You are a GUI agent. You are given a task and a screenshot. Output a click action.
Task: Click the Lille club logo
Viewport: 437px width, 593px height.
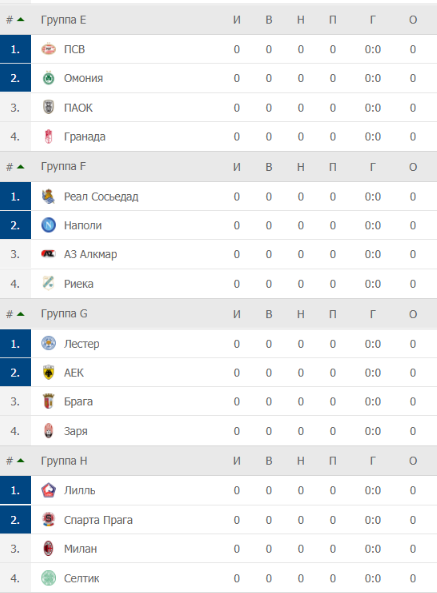pyautogui.click(x=48, y=490)
